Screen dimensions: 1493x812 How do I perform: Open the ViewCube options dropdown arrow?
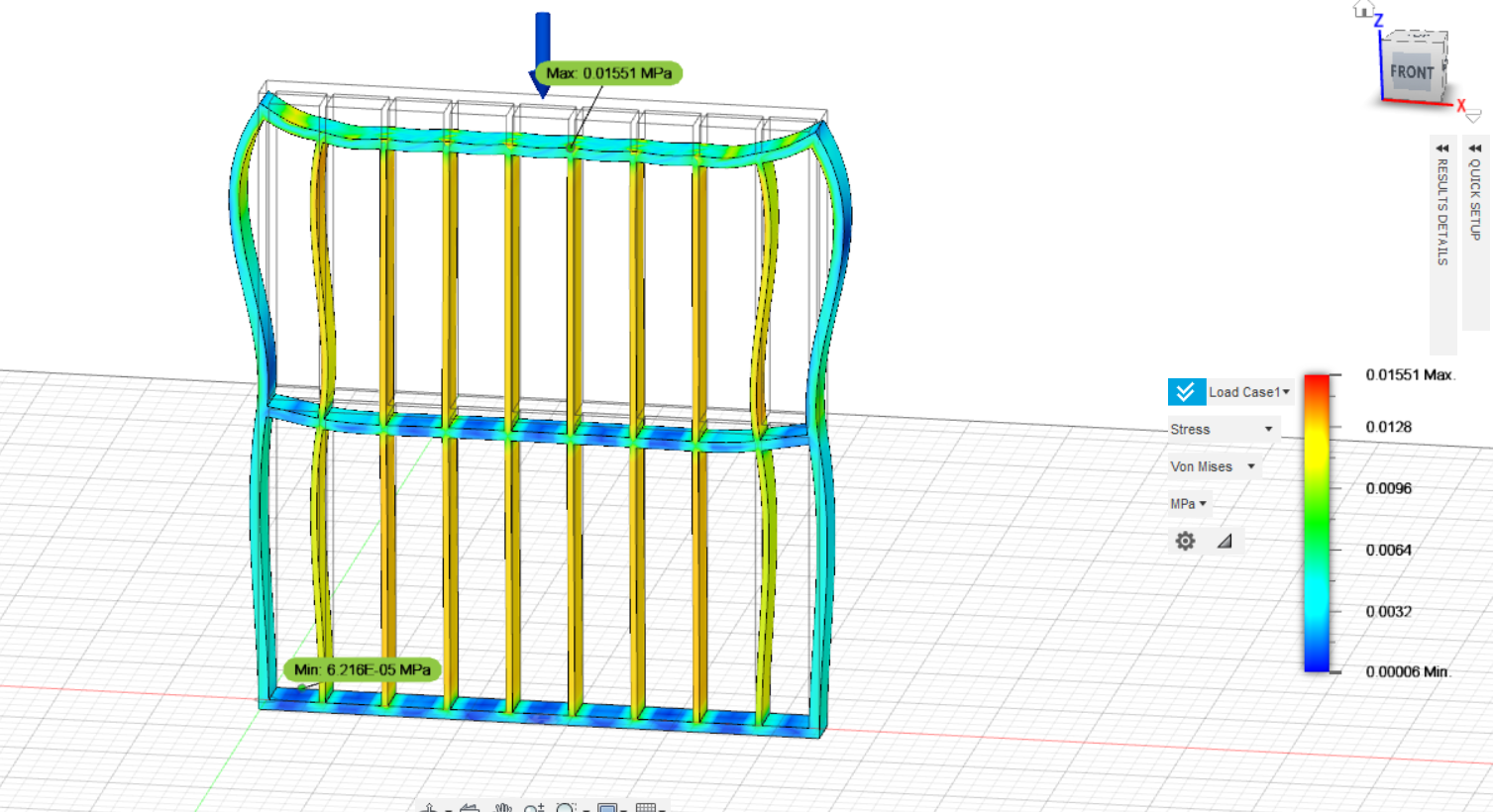(1473, 116)
